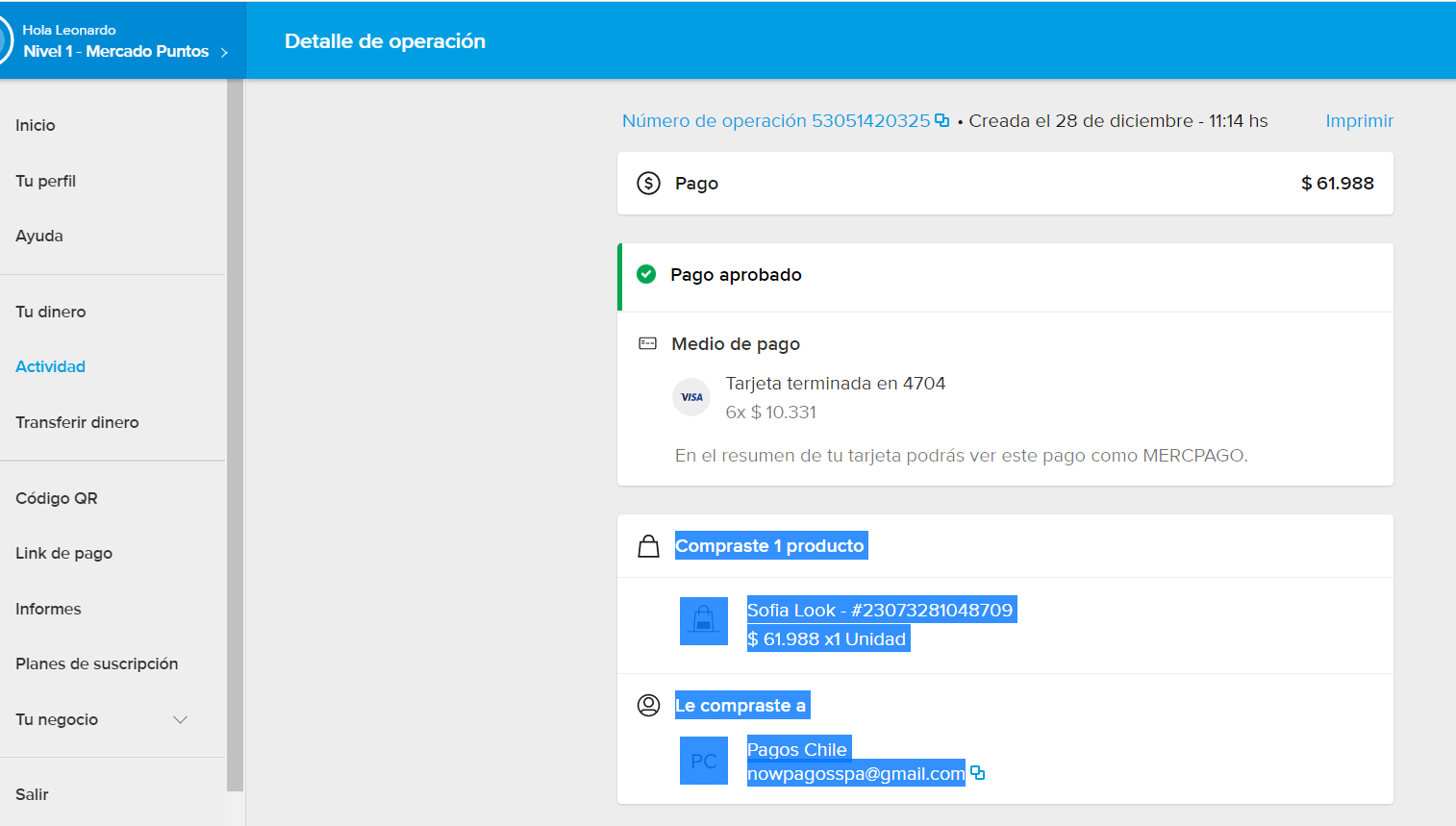The height and width of the screenshot is (826, 1456).
Task: Click the Detalle de operación title
Action: click(x=385, y=40)
